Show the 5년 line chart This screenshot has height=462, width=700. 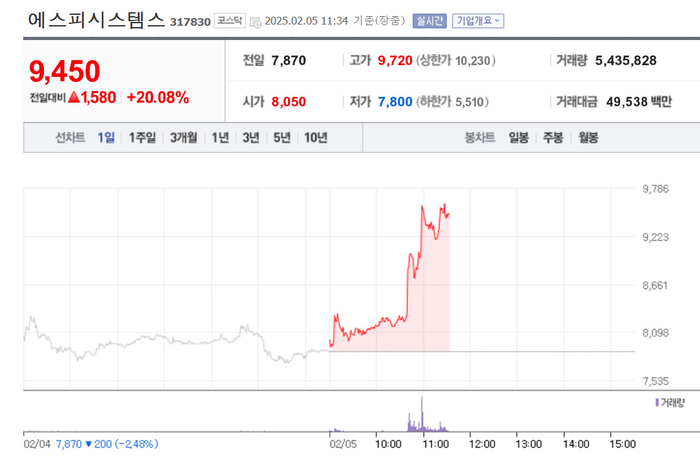point(282,137)
